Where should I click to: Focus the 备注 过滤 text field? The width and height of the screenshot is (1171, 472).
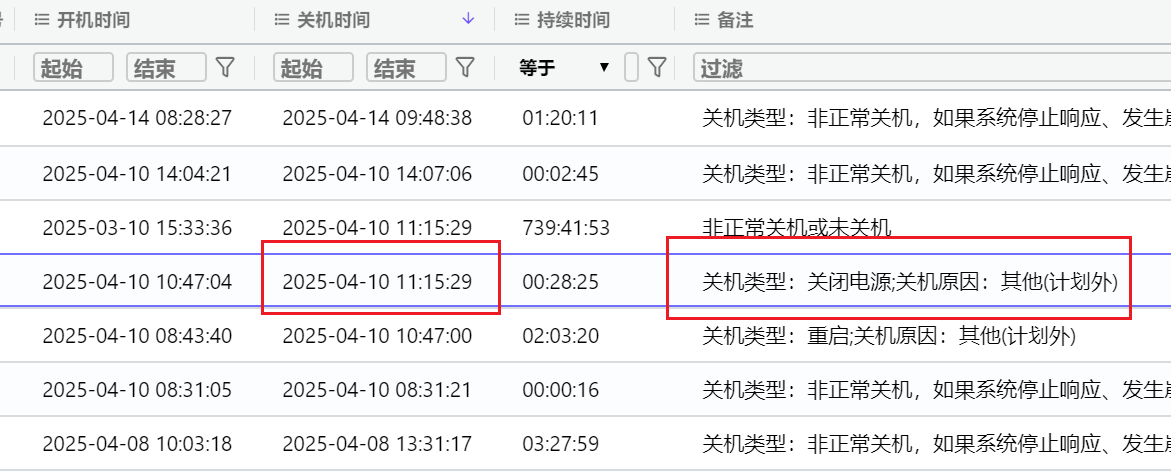(x=932, y=68)
